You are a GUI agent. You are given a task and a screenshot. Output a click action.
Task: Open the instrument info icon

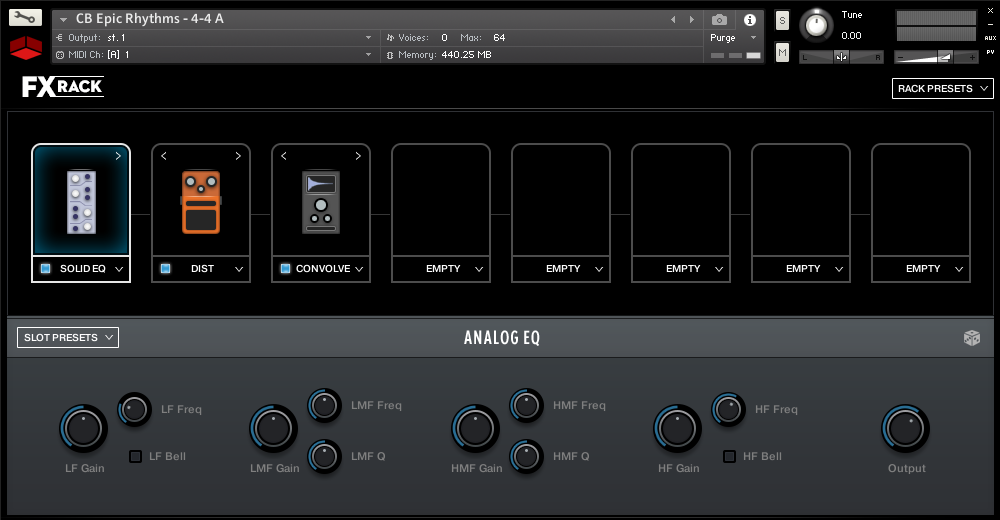[x=750, y=20]
